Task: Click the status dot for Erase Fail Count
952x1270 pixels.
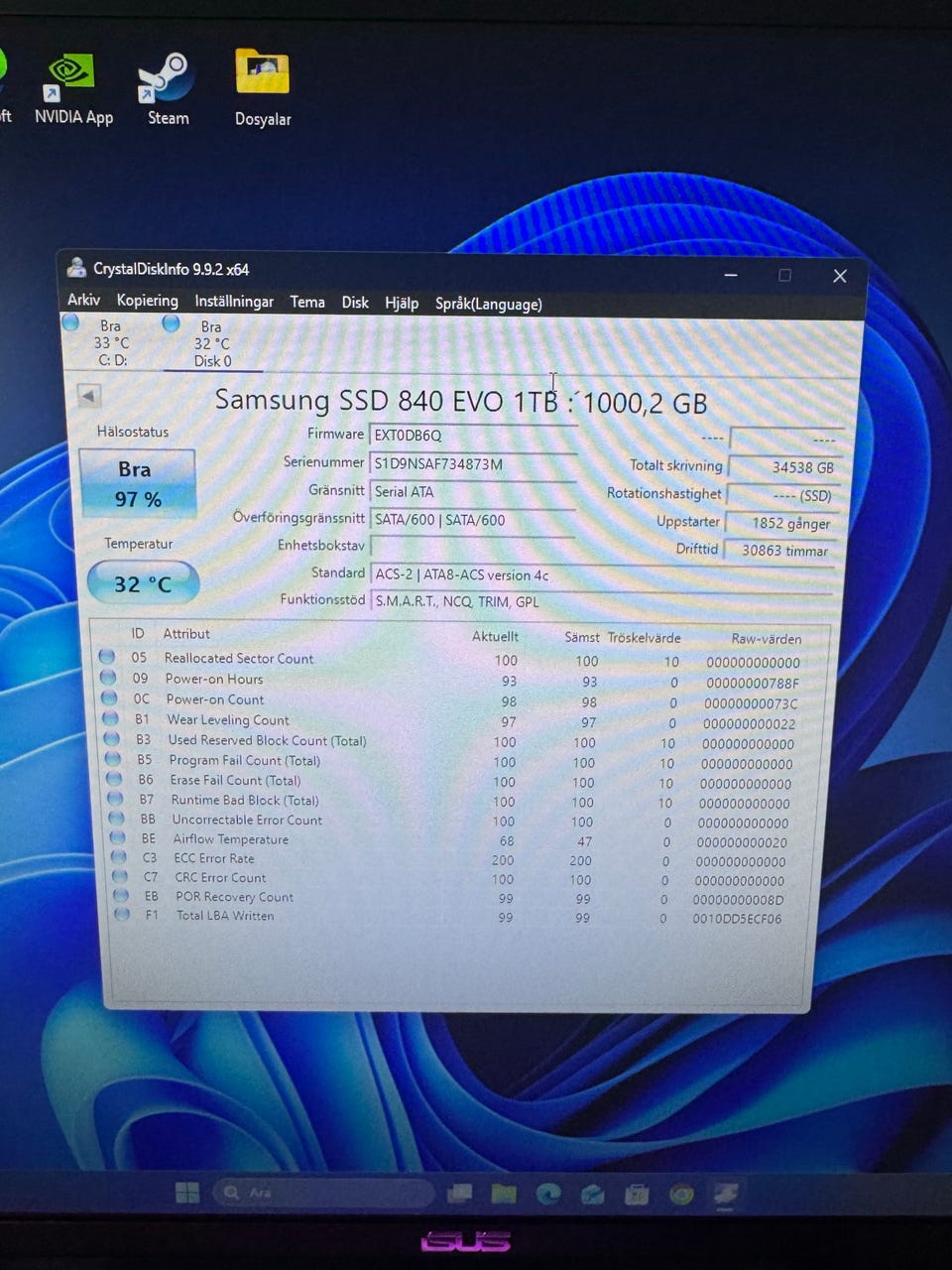Action: 114,779
